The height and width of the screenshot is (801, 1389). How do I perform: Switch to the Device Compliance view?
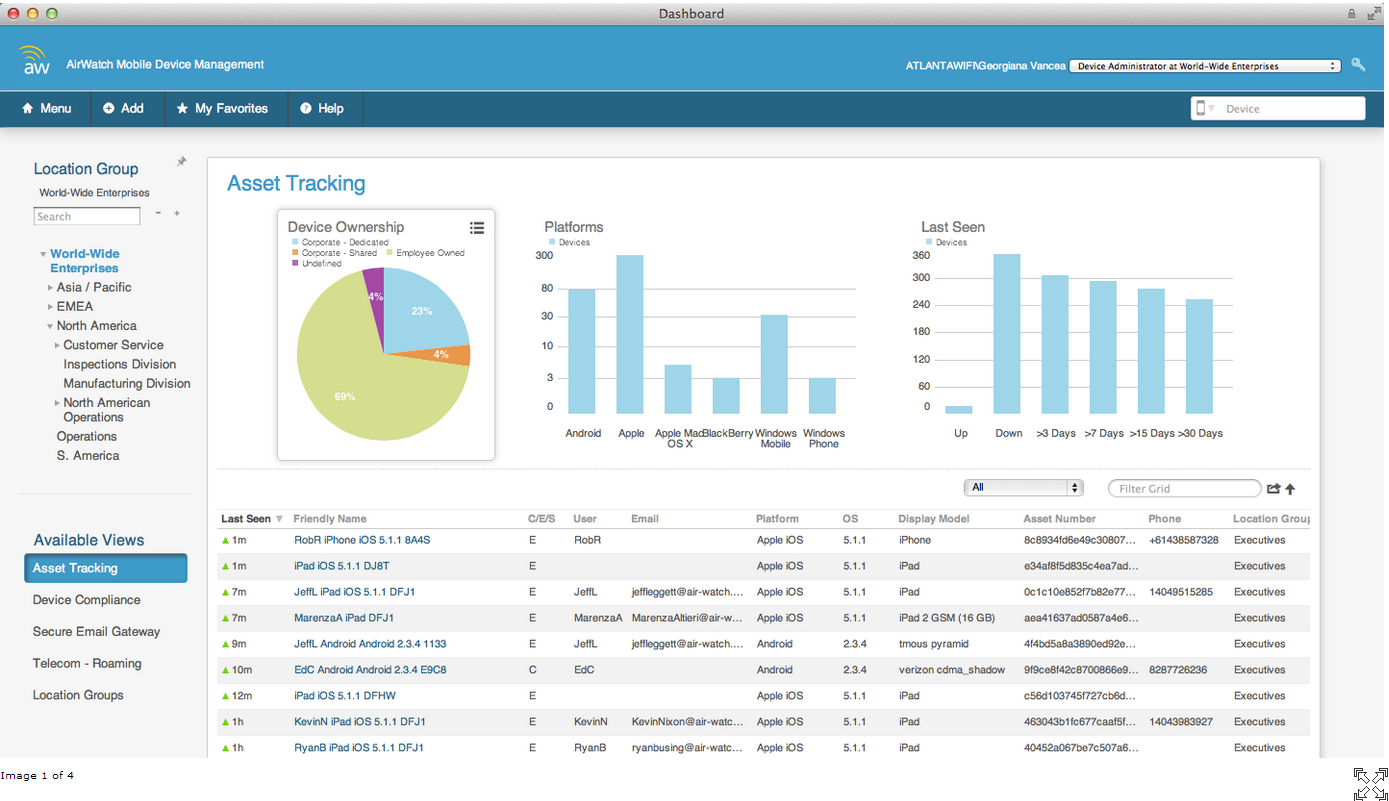pyautogui.click(x=86, y=600)
